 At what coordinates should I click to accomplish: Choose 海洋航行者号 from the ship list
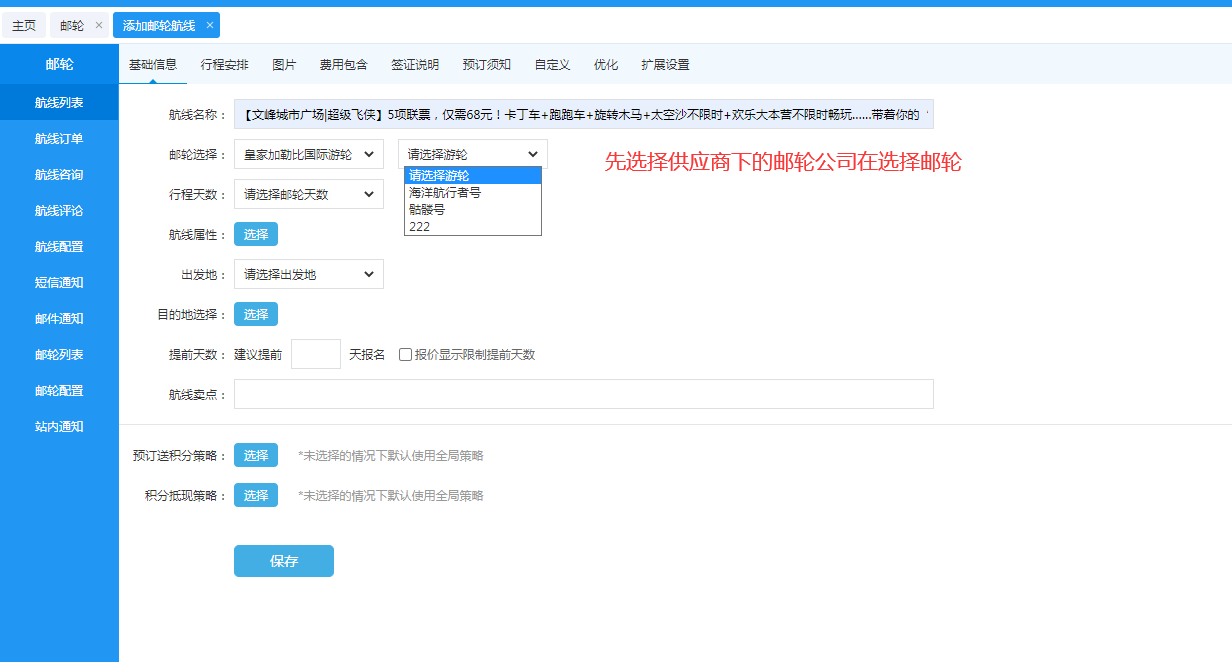click(445, 192)
